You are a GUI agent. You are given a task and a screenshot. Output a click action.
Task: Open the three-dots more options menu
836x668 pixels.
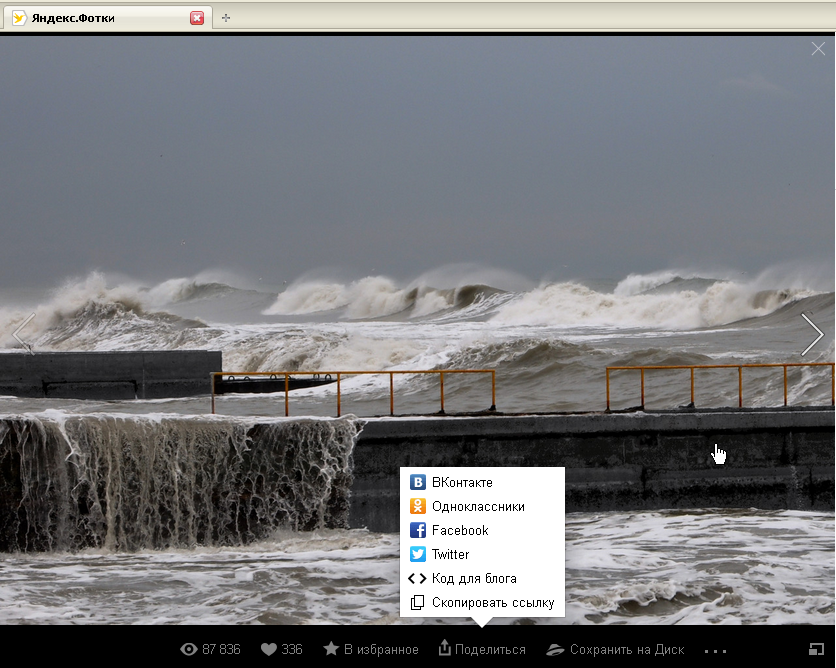[x=715, y=650]
